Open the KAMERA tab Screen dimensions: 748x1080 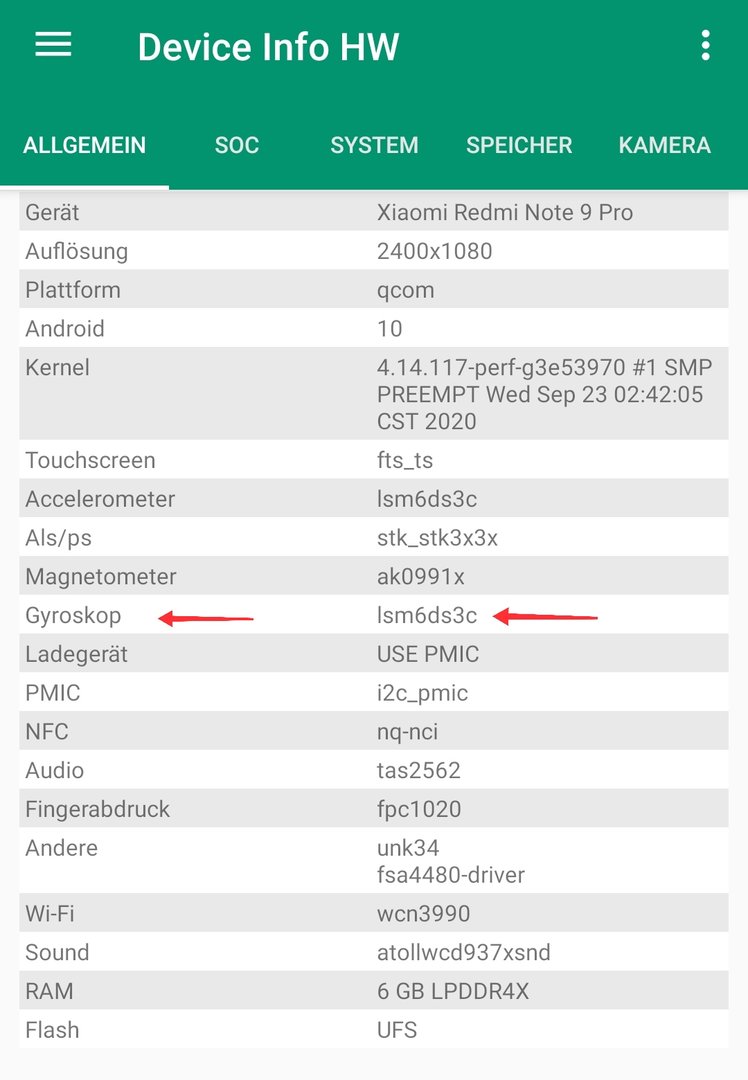(664, 145)
